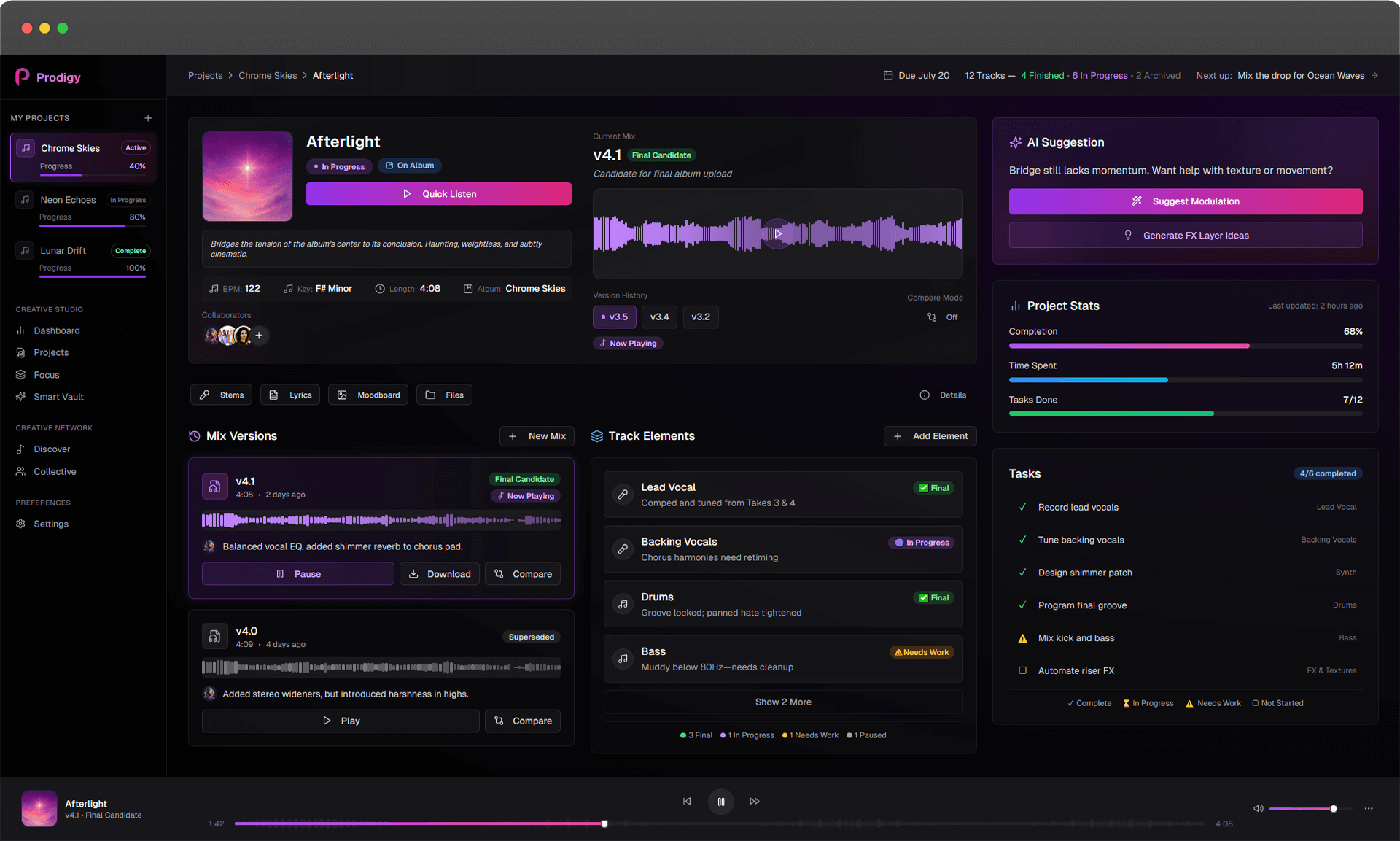Click the Download icon on mix v4.1
Image resolution: width=1400 pixels, height=841 pixels.
point(415,573)
